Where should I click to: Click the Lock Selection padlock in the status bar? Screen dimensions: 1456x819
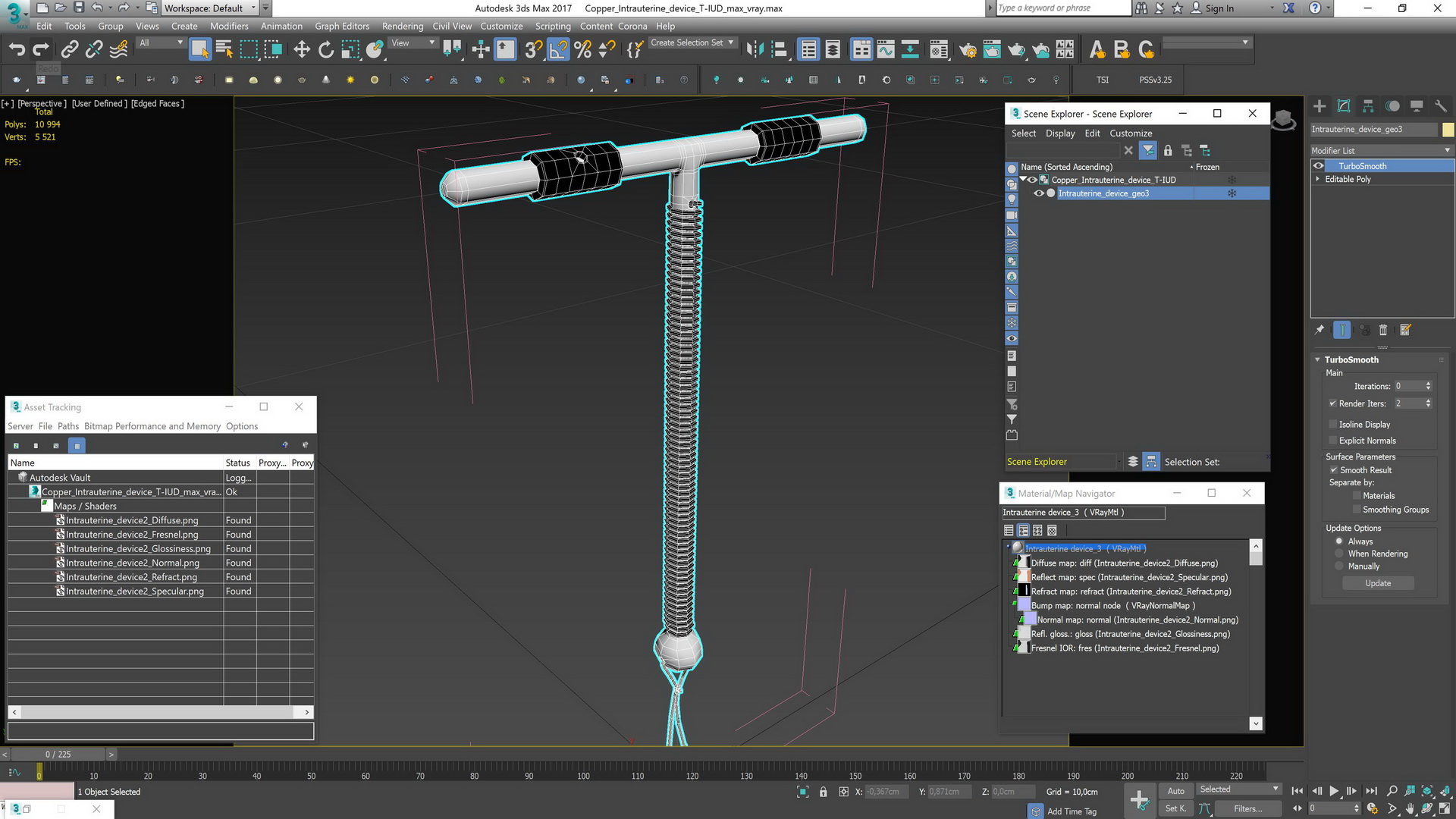pyautogui.click(x=824, y=792)
